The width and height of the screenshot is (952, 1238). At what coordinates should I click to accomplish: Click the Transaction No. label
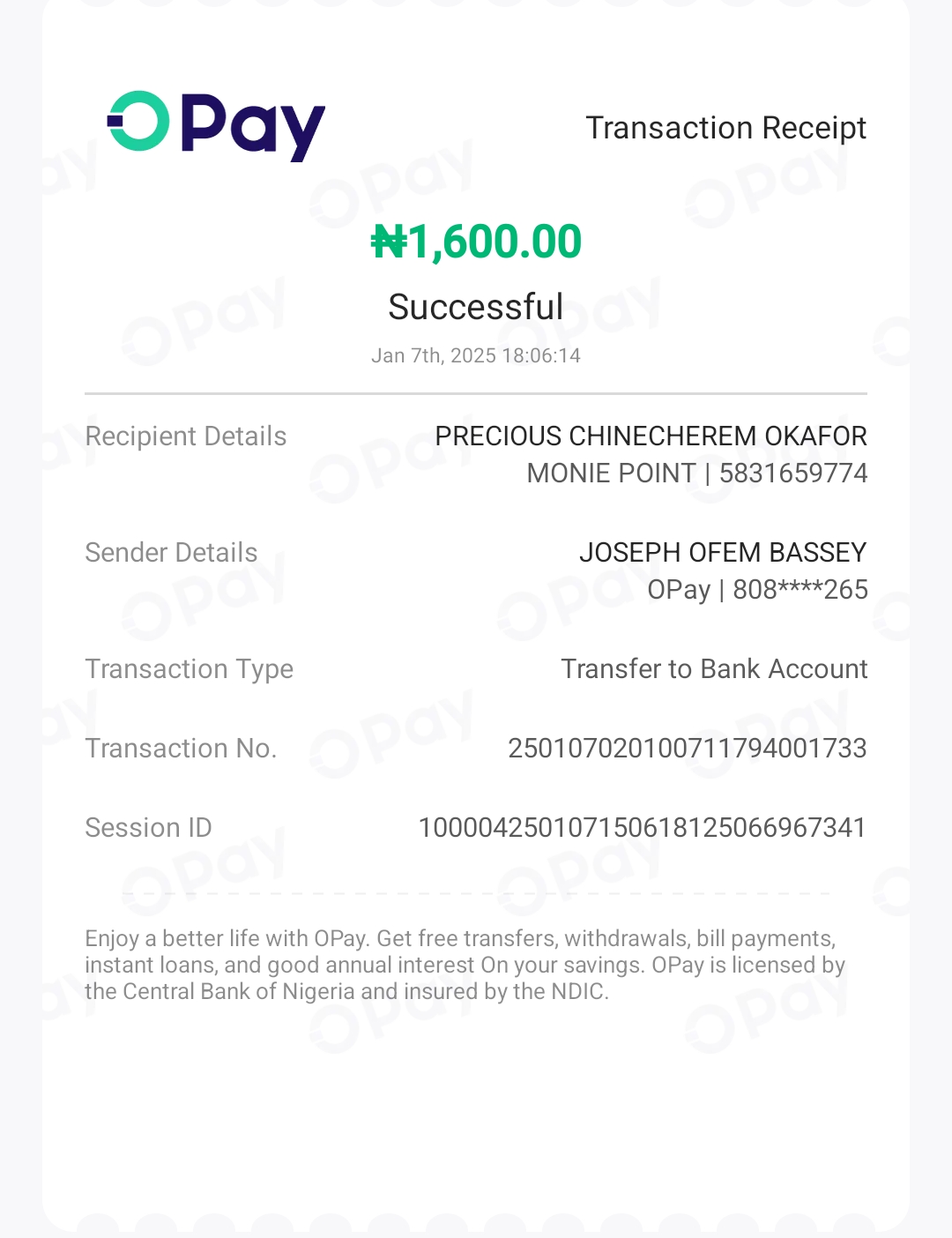(x=181, y=749)
